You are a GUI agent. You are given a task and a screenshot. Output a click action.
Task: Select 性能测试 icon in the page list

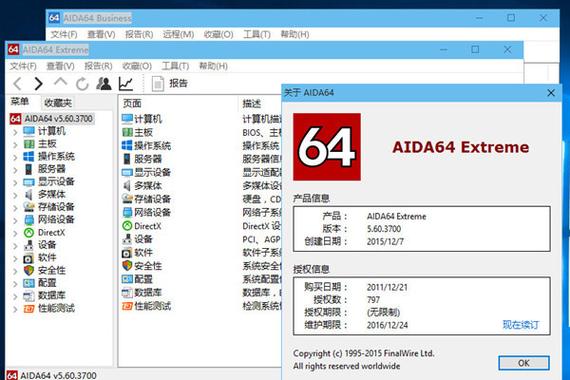pos(127,306)
